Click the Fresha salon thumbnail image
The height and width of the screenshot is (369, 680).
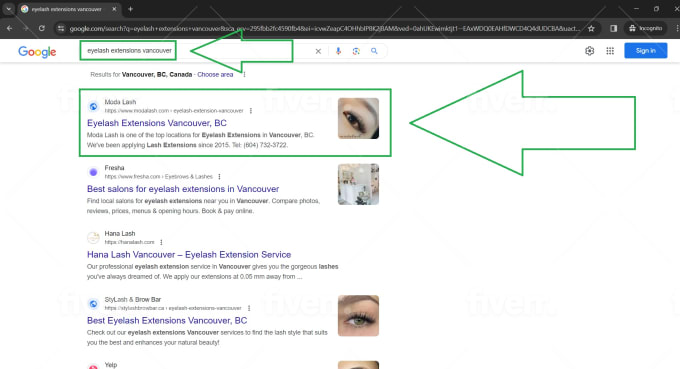click(x=358, y=184)
